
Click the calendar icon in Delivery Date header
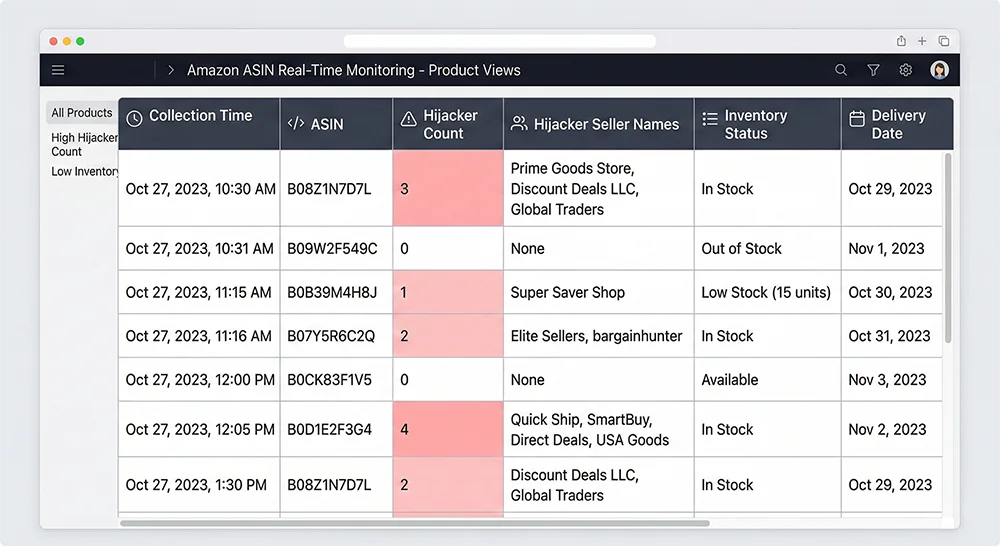pos(857,118)
